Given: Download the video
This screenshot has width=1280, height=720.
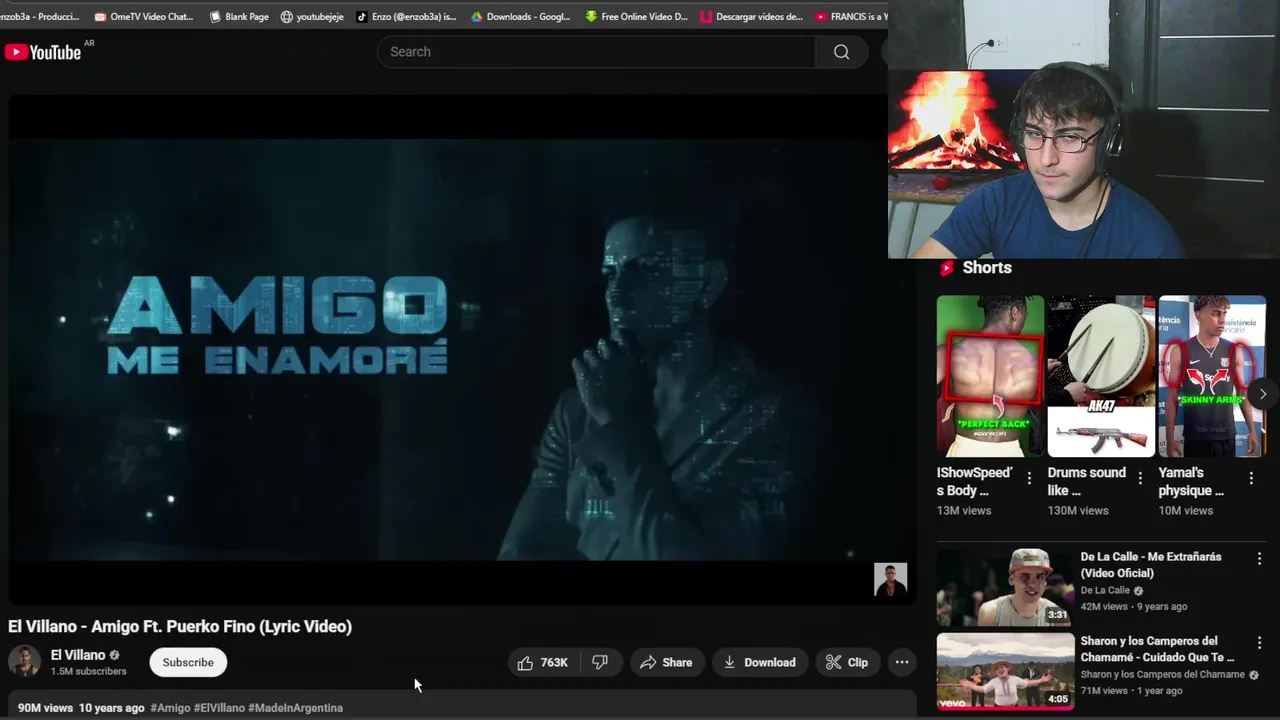Looking at the screenshot, I should tap(760, 662).
